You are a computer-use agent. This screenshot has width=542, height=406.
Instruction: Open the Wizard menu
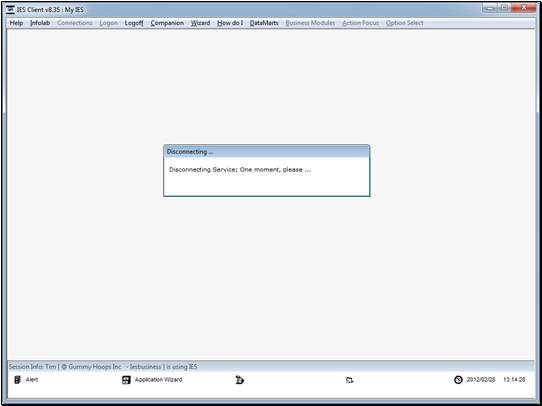[x=200, y=23]
